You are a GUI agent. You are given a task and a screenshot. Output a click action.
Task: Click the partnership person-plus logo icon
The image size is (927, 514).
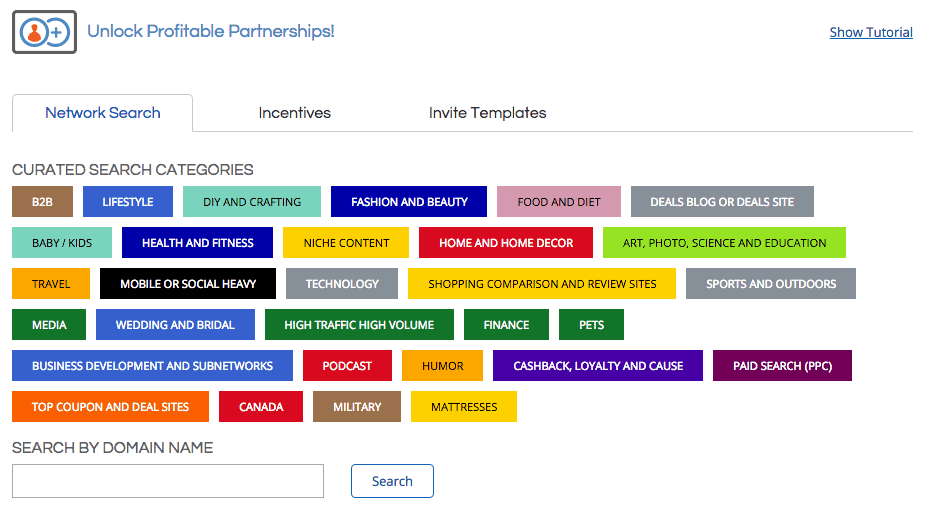click(44, 32)
